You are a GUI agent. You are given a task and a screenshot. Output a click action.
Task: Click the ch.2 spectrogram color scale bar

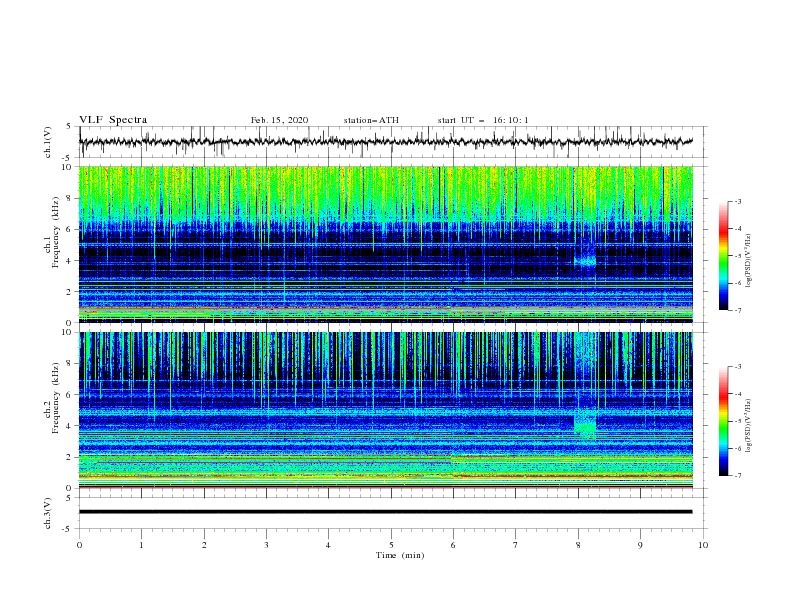[x=723, y=421]
